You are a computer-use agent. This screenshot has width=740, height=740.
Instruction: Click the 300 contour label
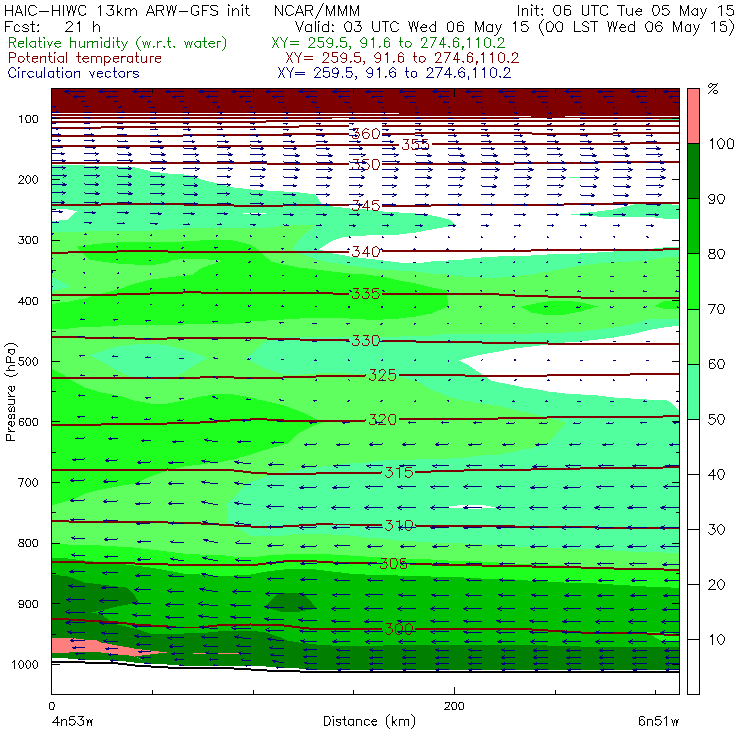[x=399, y=629]
